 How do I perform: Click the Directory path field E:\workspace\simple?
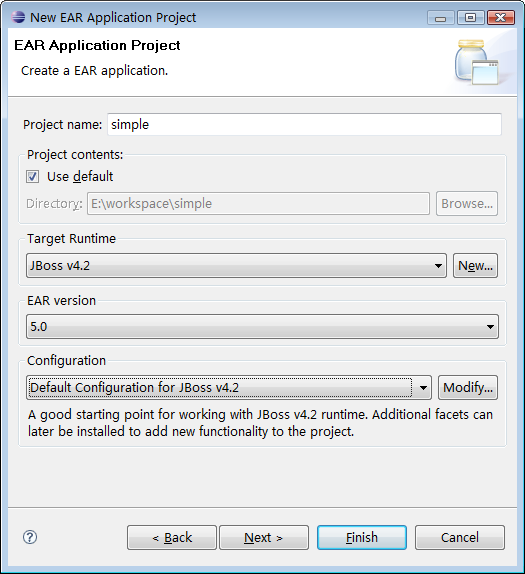(258, 204)
